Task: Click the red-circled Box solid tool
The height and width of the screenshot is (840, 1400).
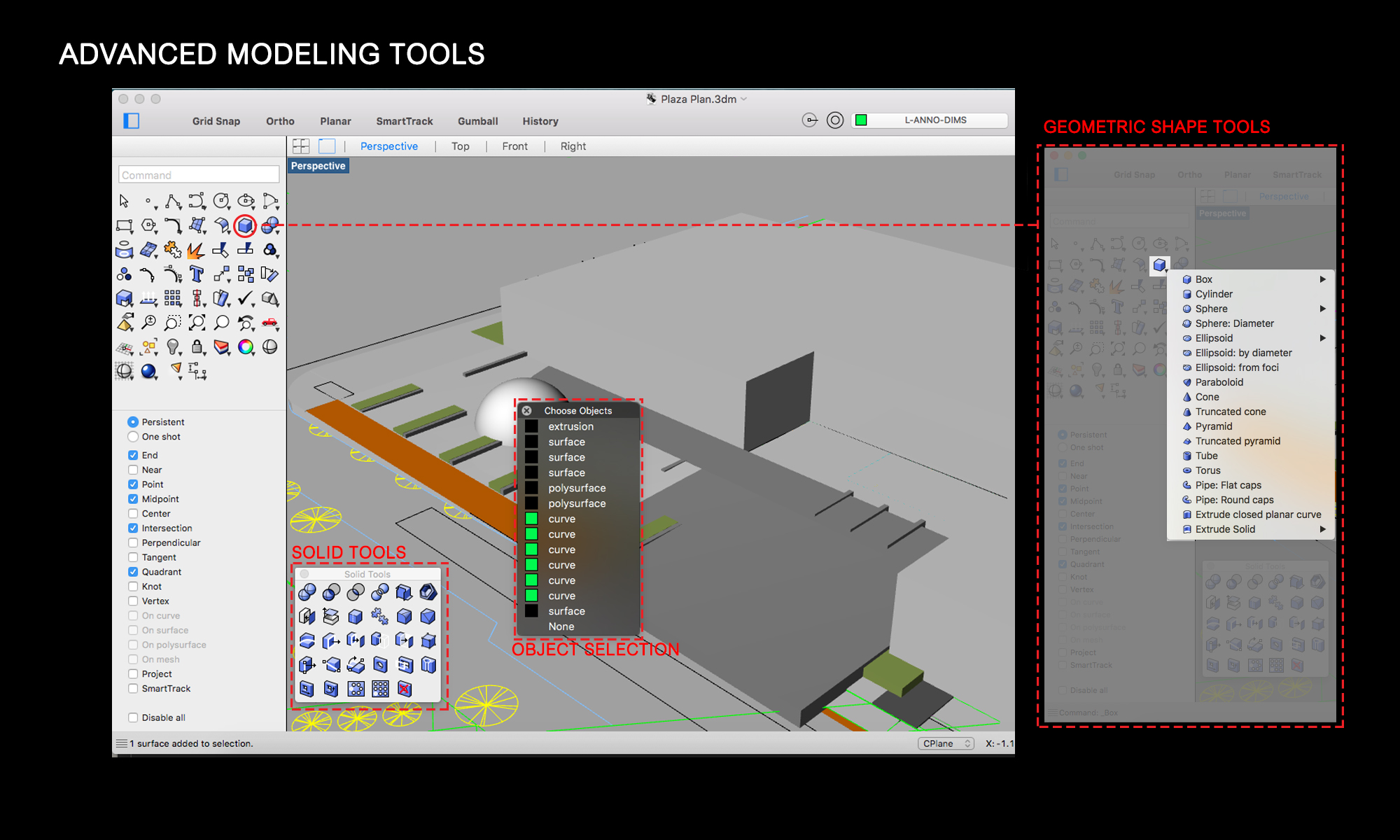Action: coord(245,225)
